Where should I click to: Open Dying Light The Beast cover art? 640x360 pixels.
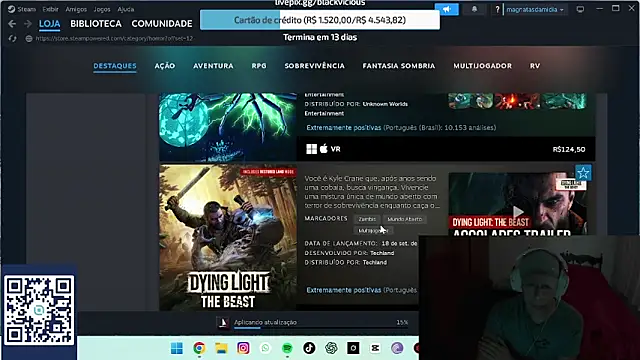[x=228, y=238]
